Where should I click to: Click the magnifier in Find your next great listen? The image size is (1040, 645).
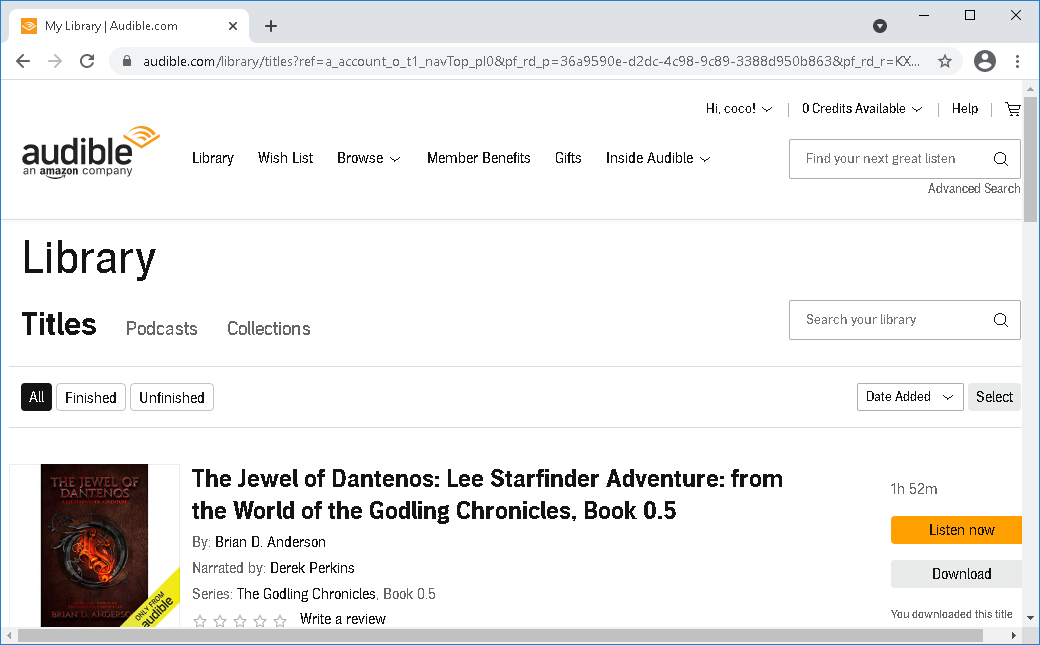pyautogui.click(x=1000, y=159)
